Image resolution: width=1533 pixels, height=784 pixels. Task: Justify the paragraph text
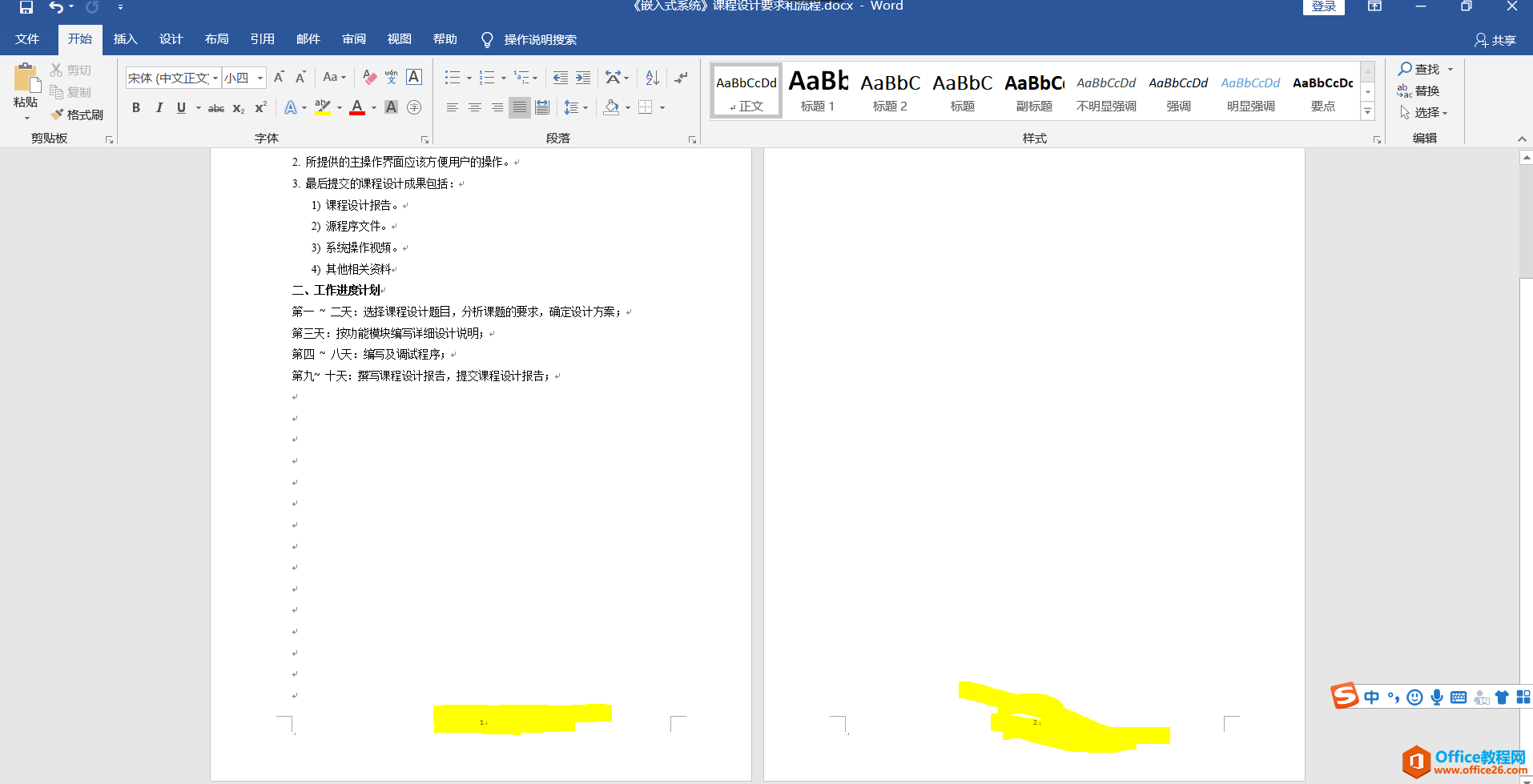[x=520, y=107]
